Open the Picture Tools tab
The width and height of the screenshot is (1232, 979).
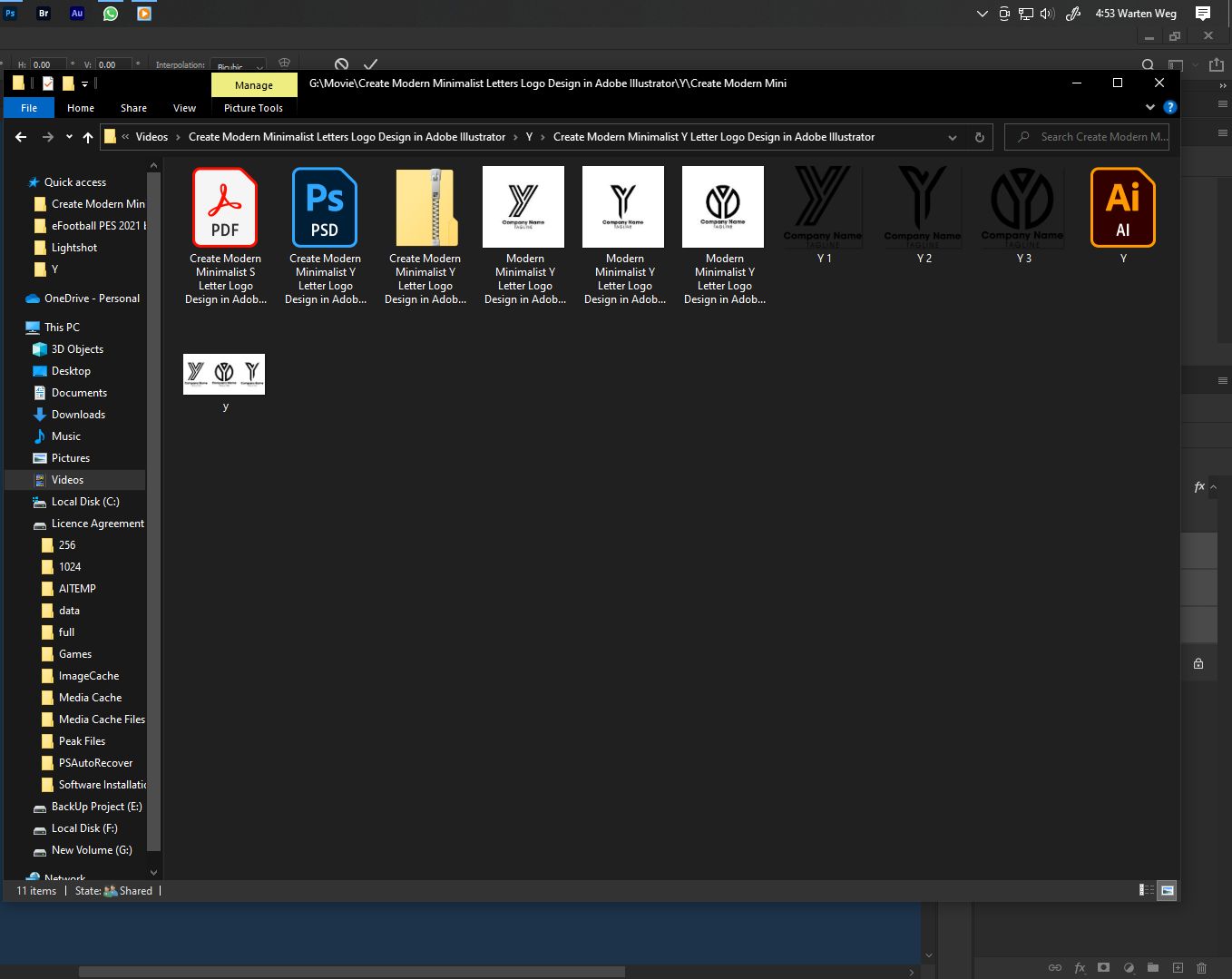pyautogui.click(x=253, y=108)
